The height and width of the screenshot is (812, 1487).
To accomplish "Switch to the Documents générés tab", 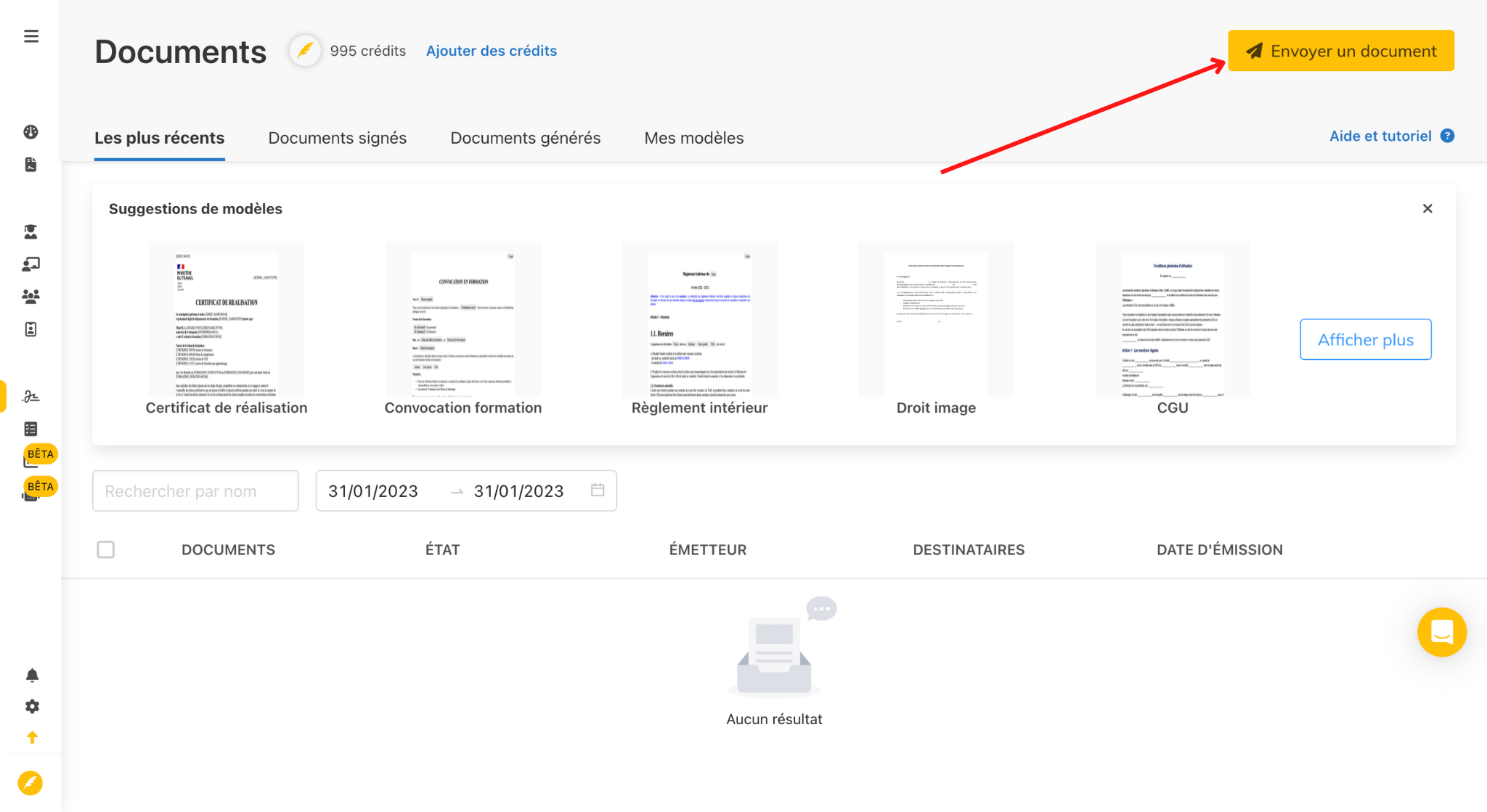I will tap(526, 138).
